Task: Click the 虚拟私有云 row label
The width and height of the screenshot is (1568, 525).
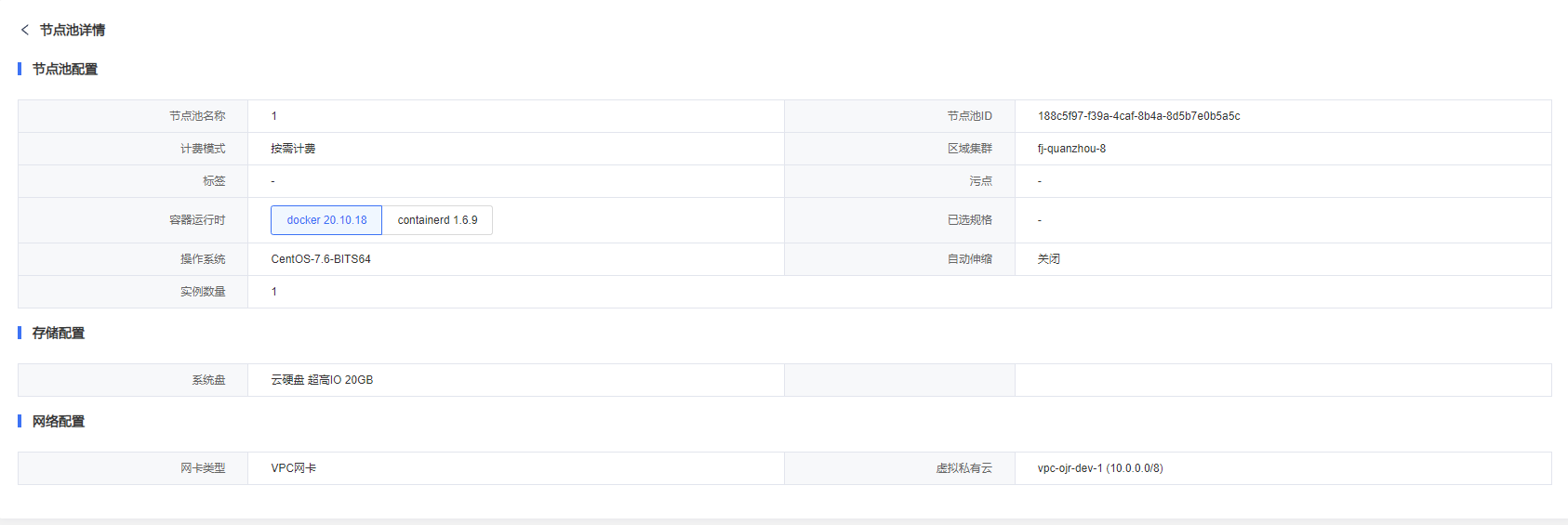Action: [x=964, y=468]
